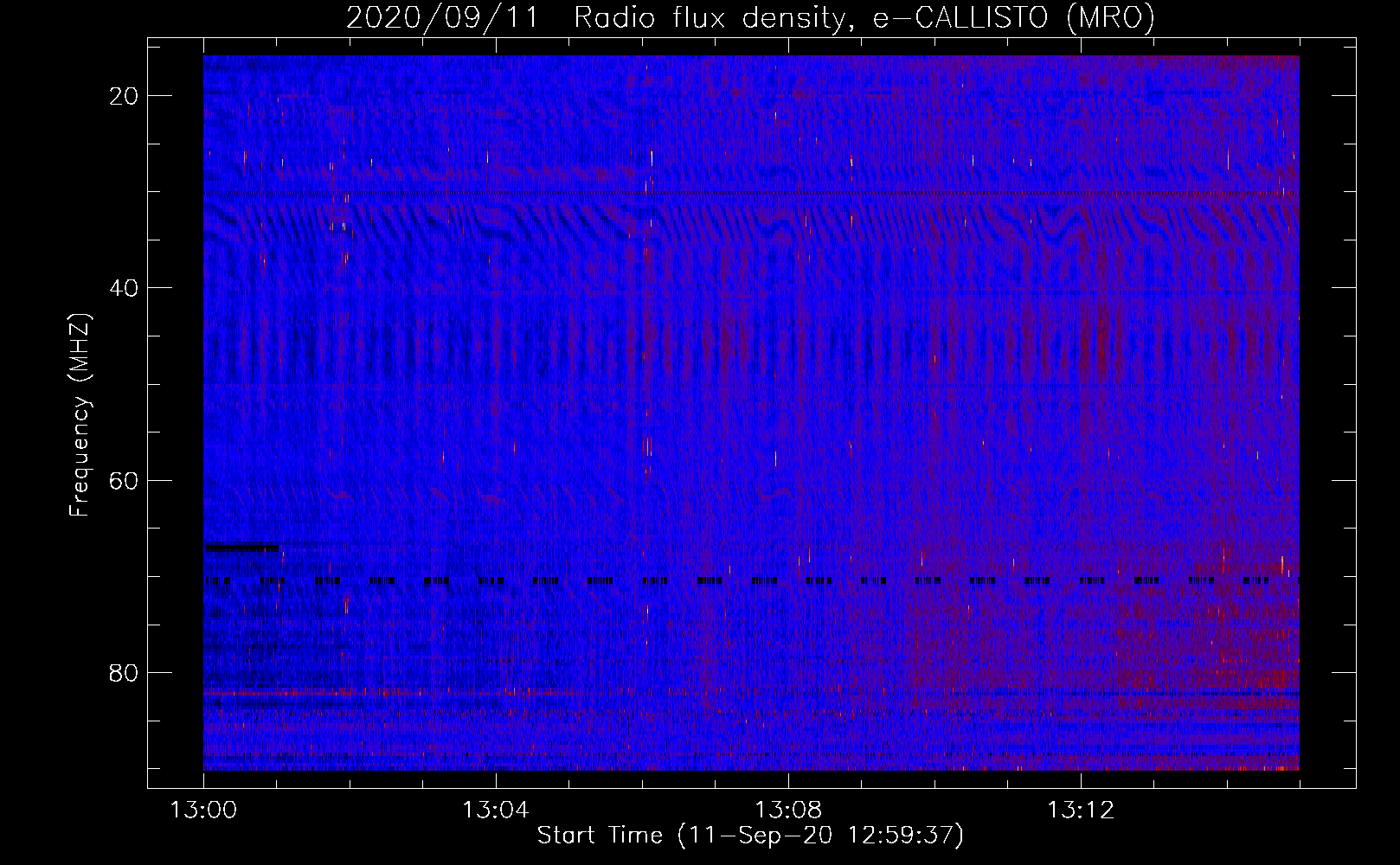Click the 60 frequency tick label

coord(125,480)
